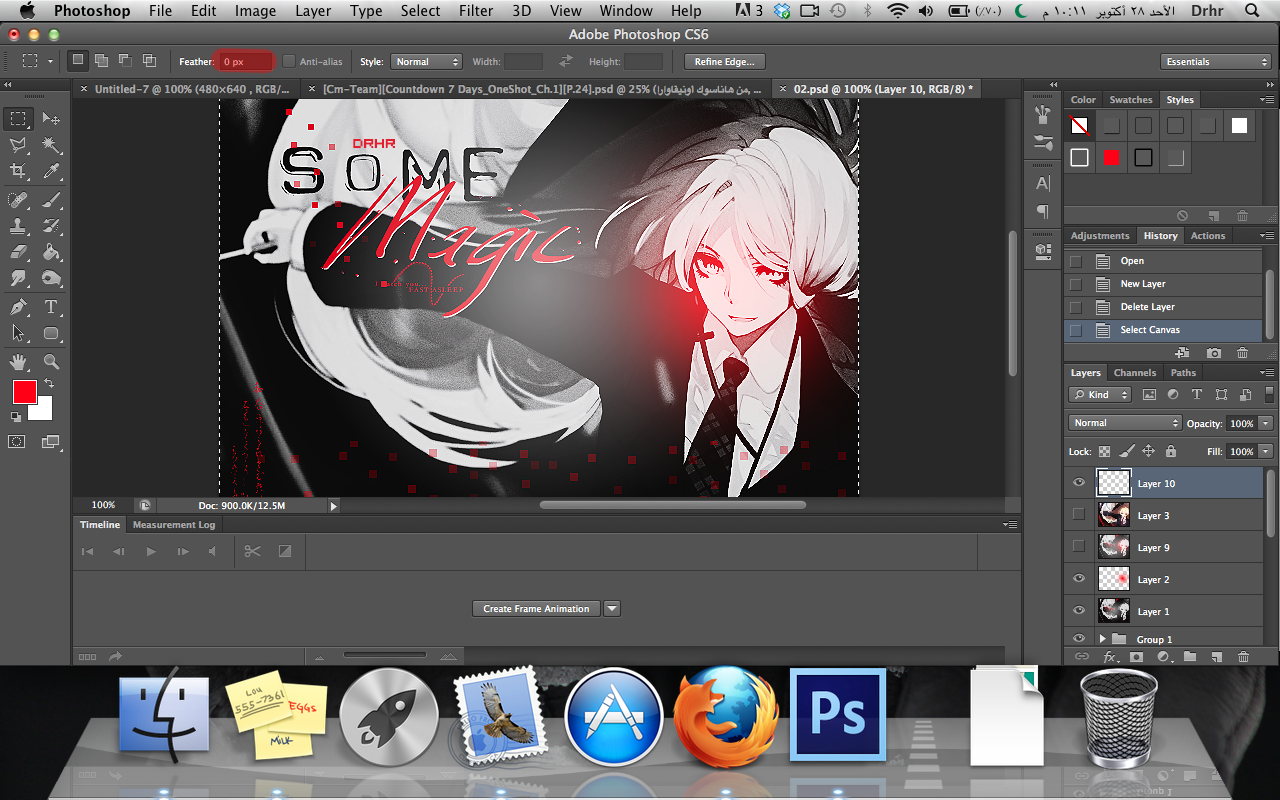Open the layer filter Kind dropdown
Image resolution: width=1280 pixels, height=800 pixels.
click(x=1099, y=395)
